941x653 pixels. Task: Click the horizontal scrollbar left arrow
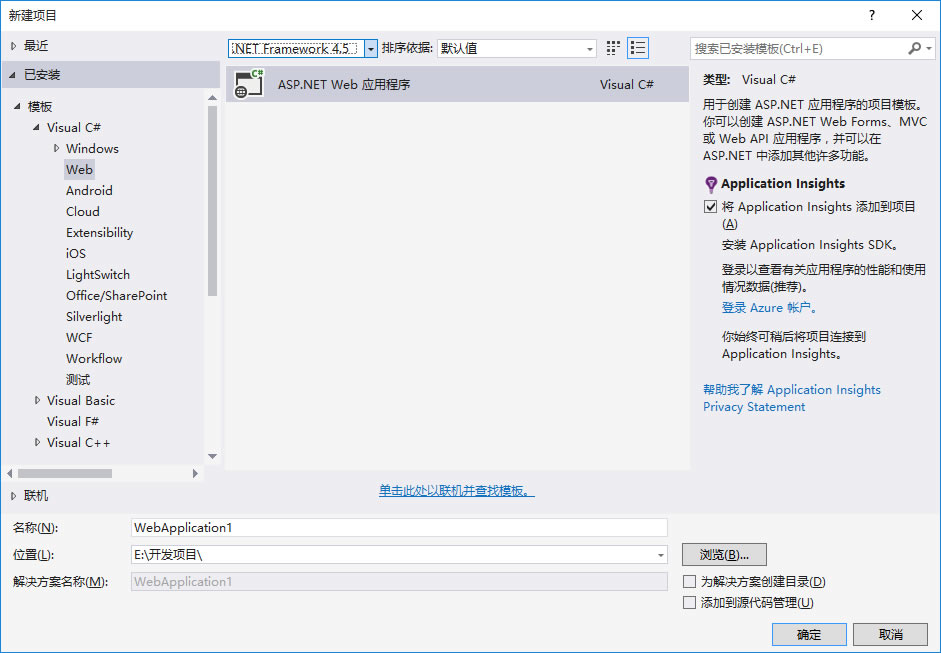(10, 474)
